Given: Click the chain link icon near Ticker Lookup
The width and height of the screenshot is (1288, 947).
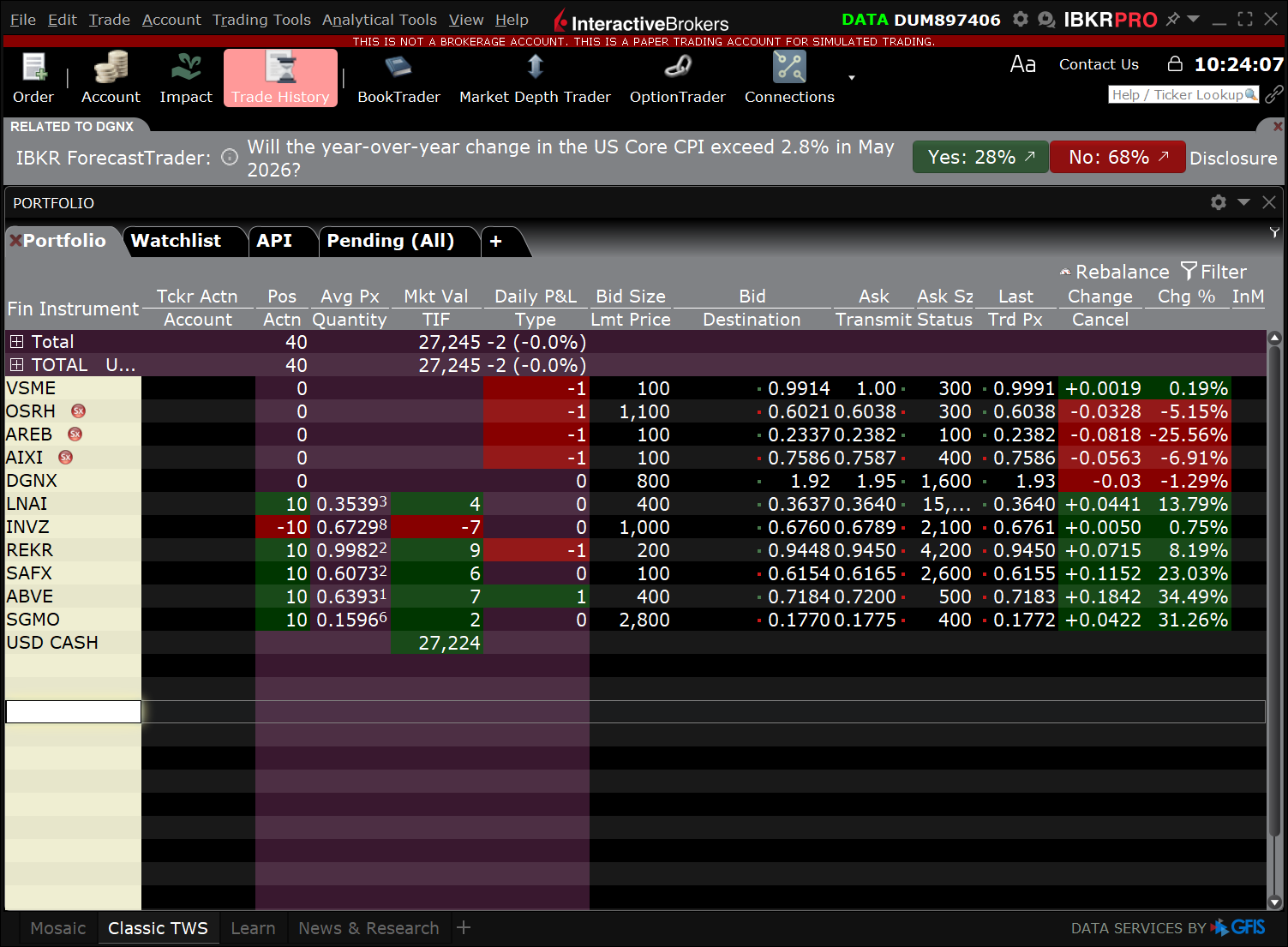Looking at the screenshot, I should click(1274, 94).
